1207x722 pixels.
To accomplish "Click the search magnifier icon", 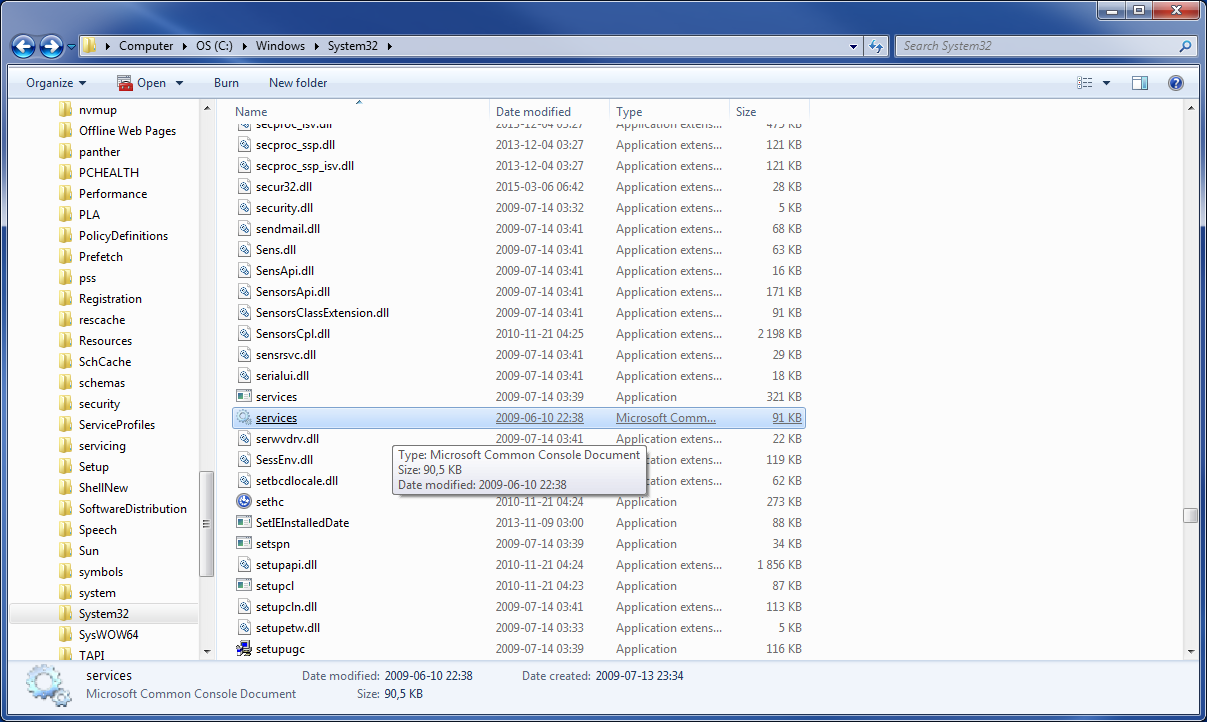I will point(1185,46).
